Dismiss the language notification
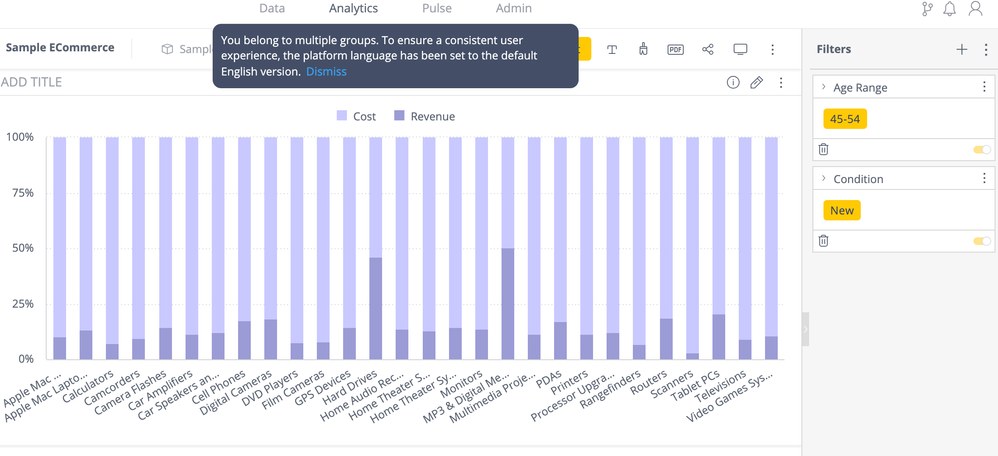Image resolution: width=998 pixels, height=456 pixels. [326, 72]
